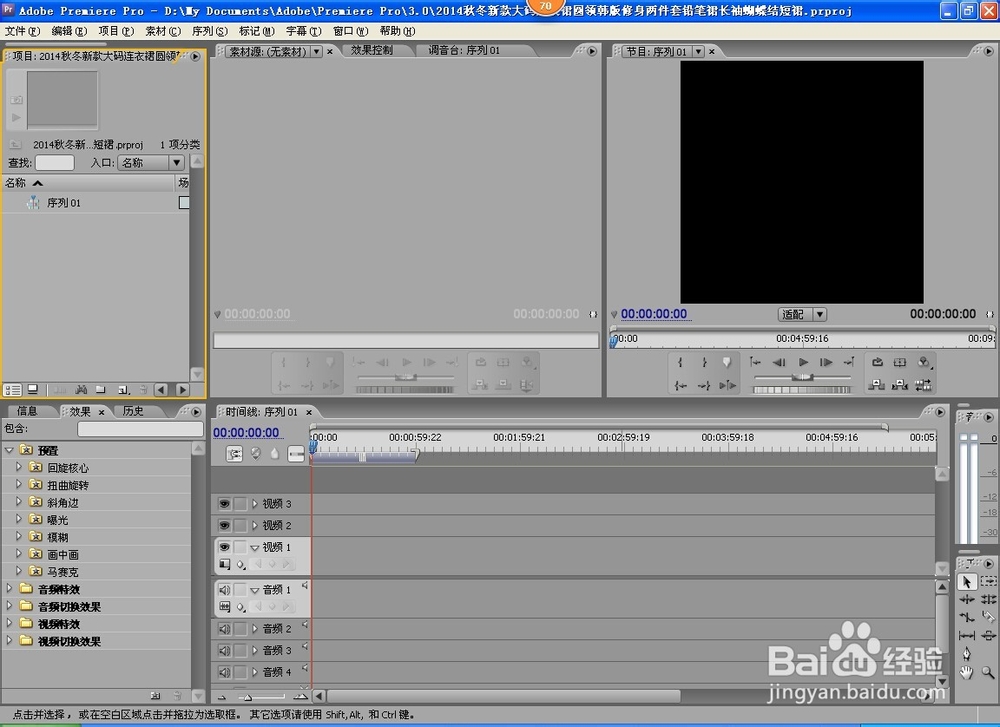This screenshot has height=727, width=1000.
Task: Create new bin folder in project panel
Action: (101, 390)
